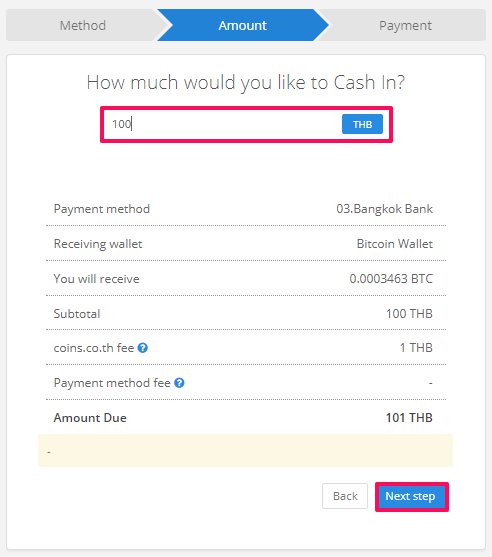The height and width of the screenshot is (557, 492).
Task: Select the Amount step tab
Action: point(242,25)
